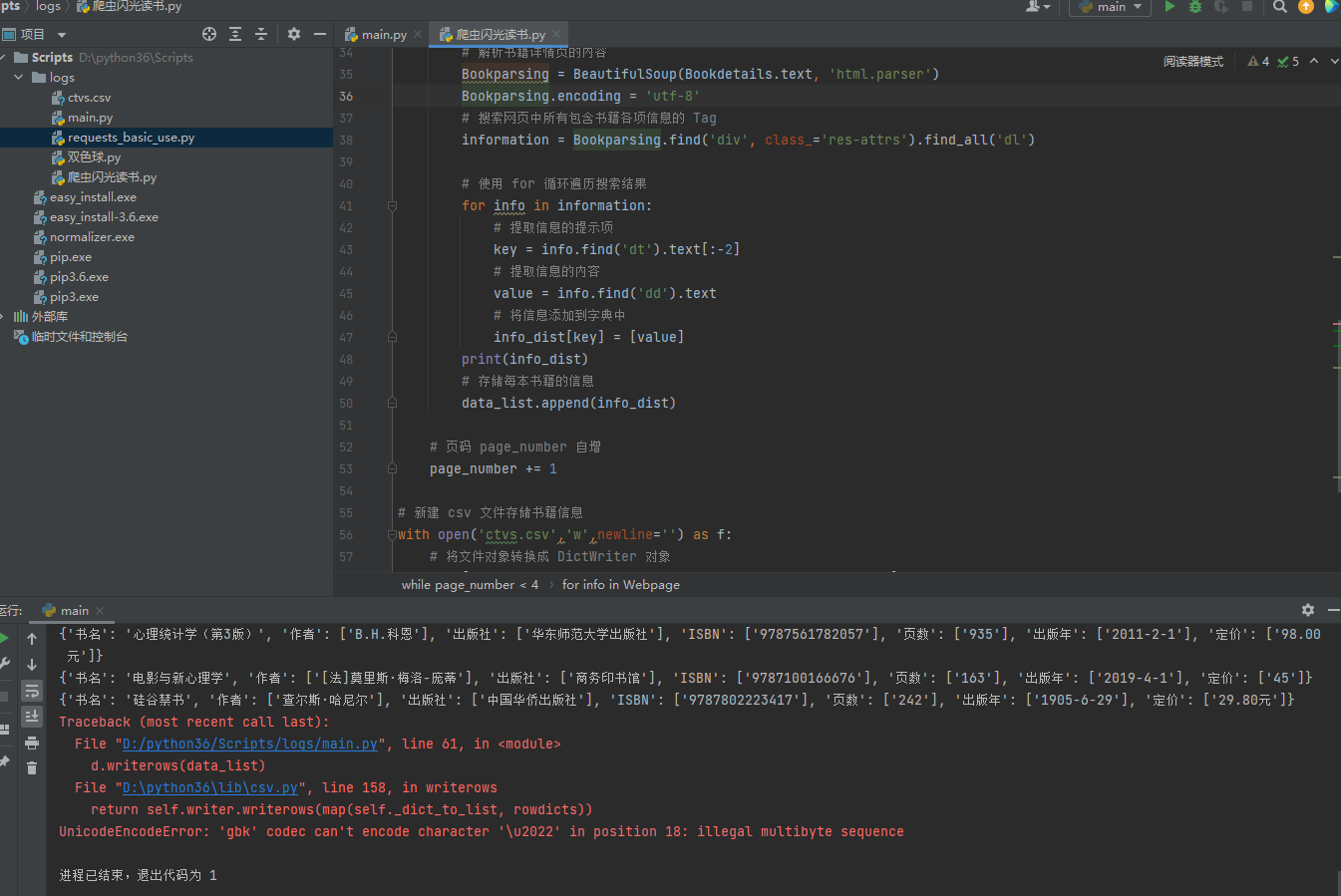
Task: Hide the project panel with minus icon
Action: [320, 34]
